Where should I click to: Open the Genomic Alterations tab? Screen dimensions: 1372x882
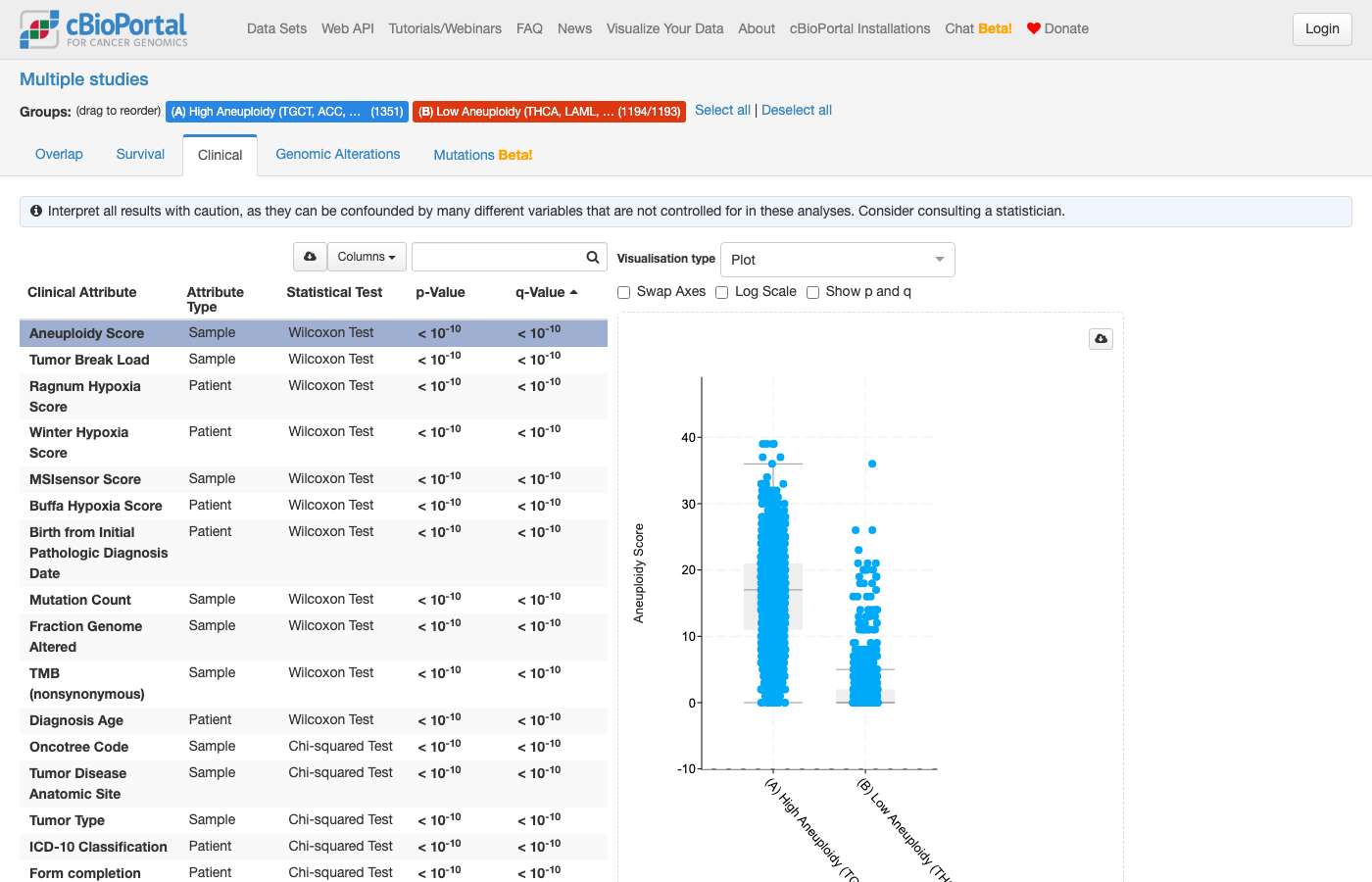pos(338,154)
